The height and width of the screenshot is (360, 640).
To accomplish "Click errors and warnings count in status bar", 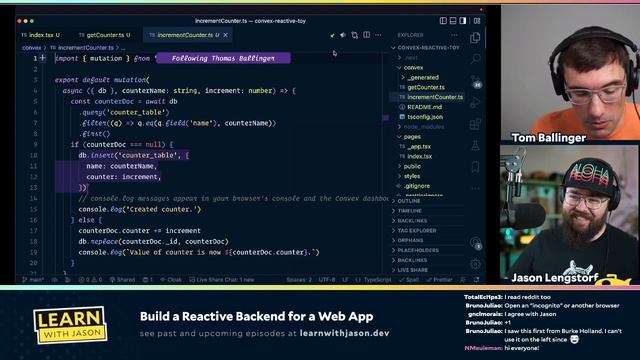I will point(90,280).
